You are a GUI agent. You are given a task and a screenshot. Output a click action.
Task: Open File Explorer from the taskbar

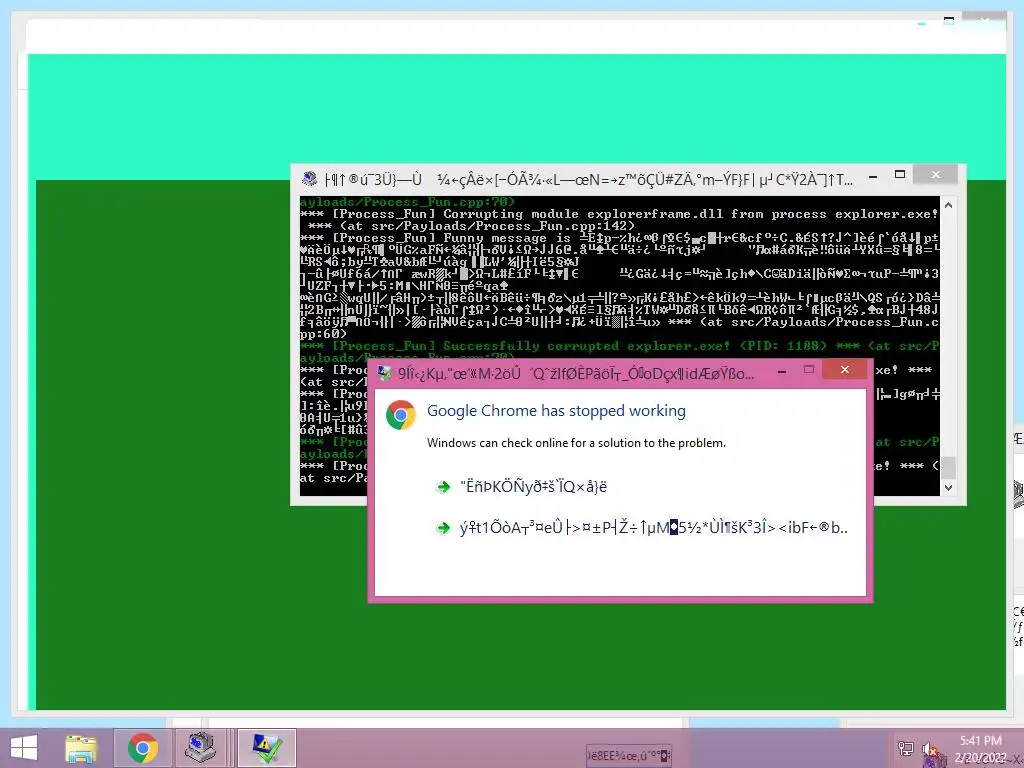coord(81,748)
